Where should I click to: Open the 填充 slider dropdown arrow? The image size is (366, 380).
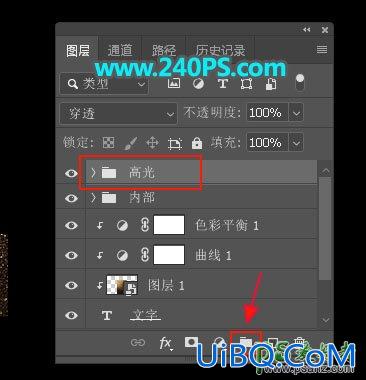click(296, 143)
